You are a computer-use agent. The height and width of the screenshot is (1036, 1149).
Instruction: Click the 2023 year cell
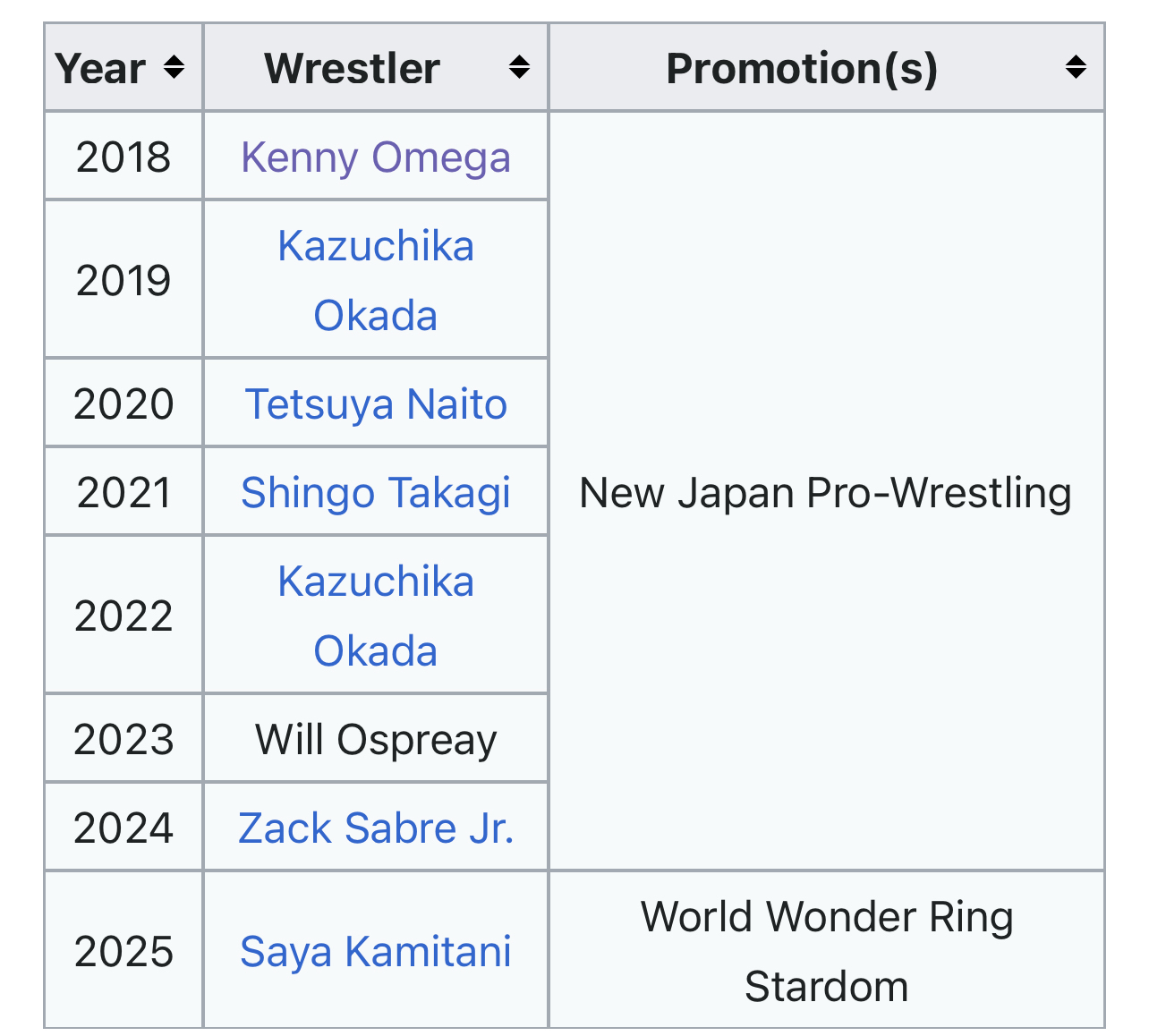[x=123, y=740]
